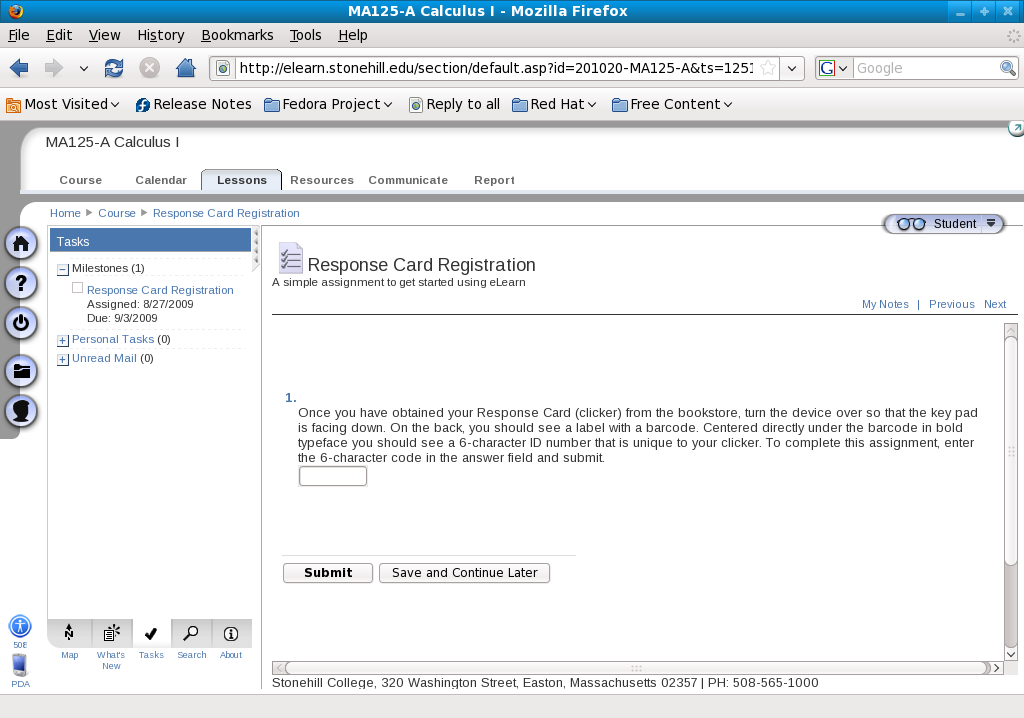Switch to the Resources tab
Screen dimensions: 1024x718
[322, 180]
